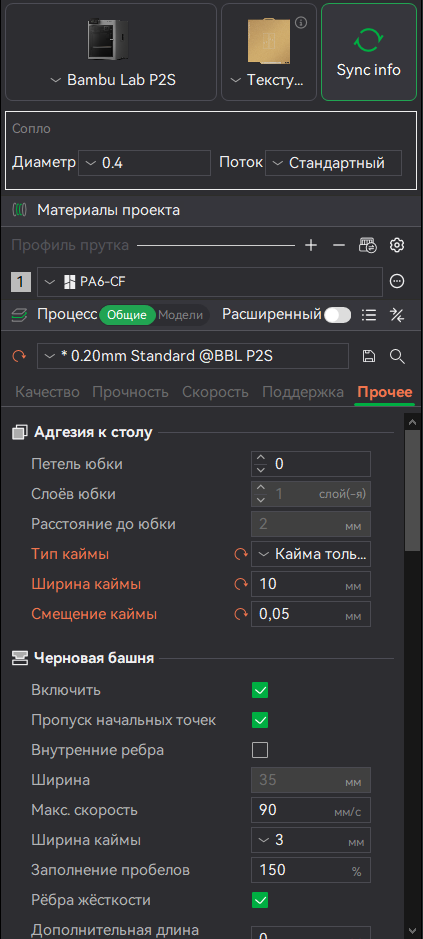Open the 0.20mm Standard @BBL P2S preset dropdown
Image resolution: width=423 pixels, height=939 pixels.
click(x=193, y=356)
